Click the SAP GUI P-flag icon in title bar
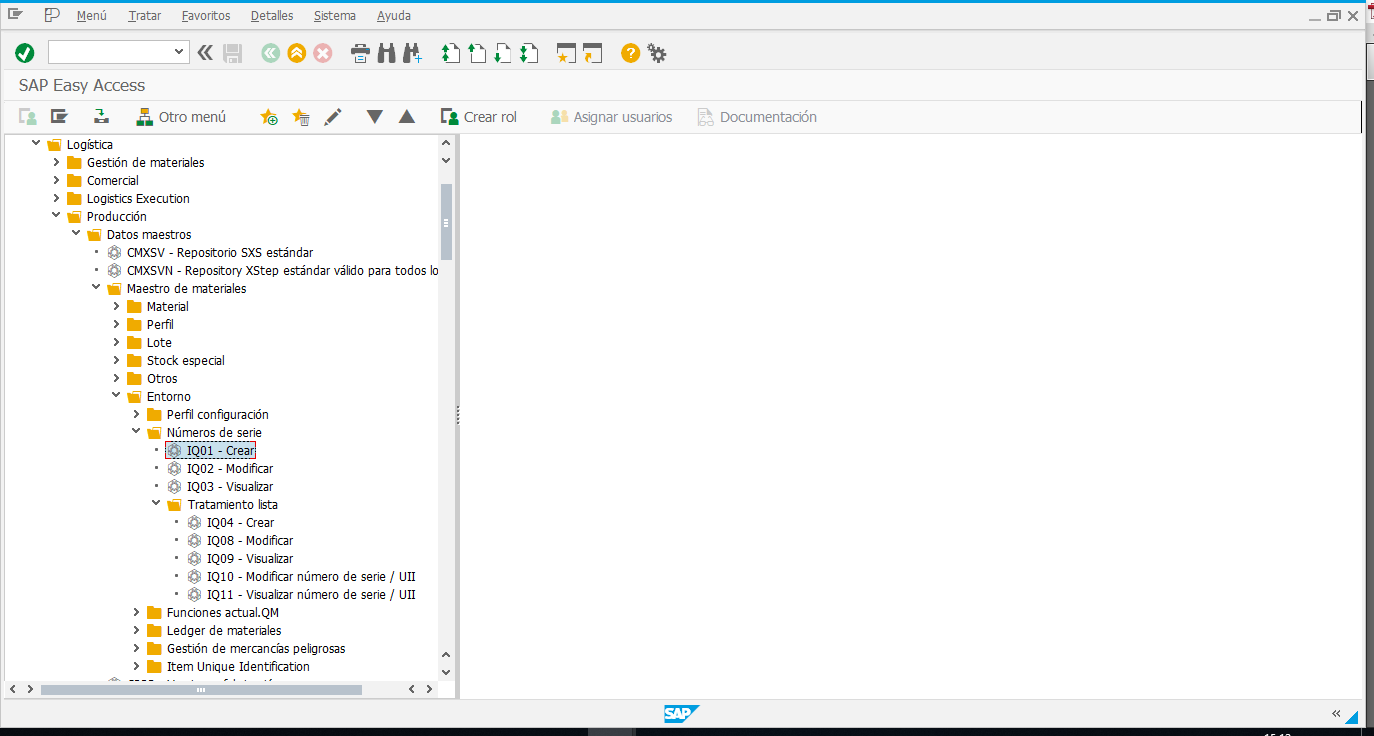The width and height of the screenshot is (1374, 736). [x=52, y=15]
